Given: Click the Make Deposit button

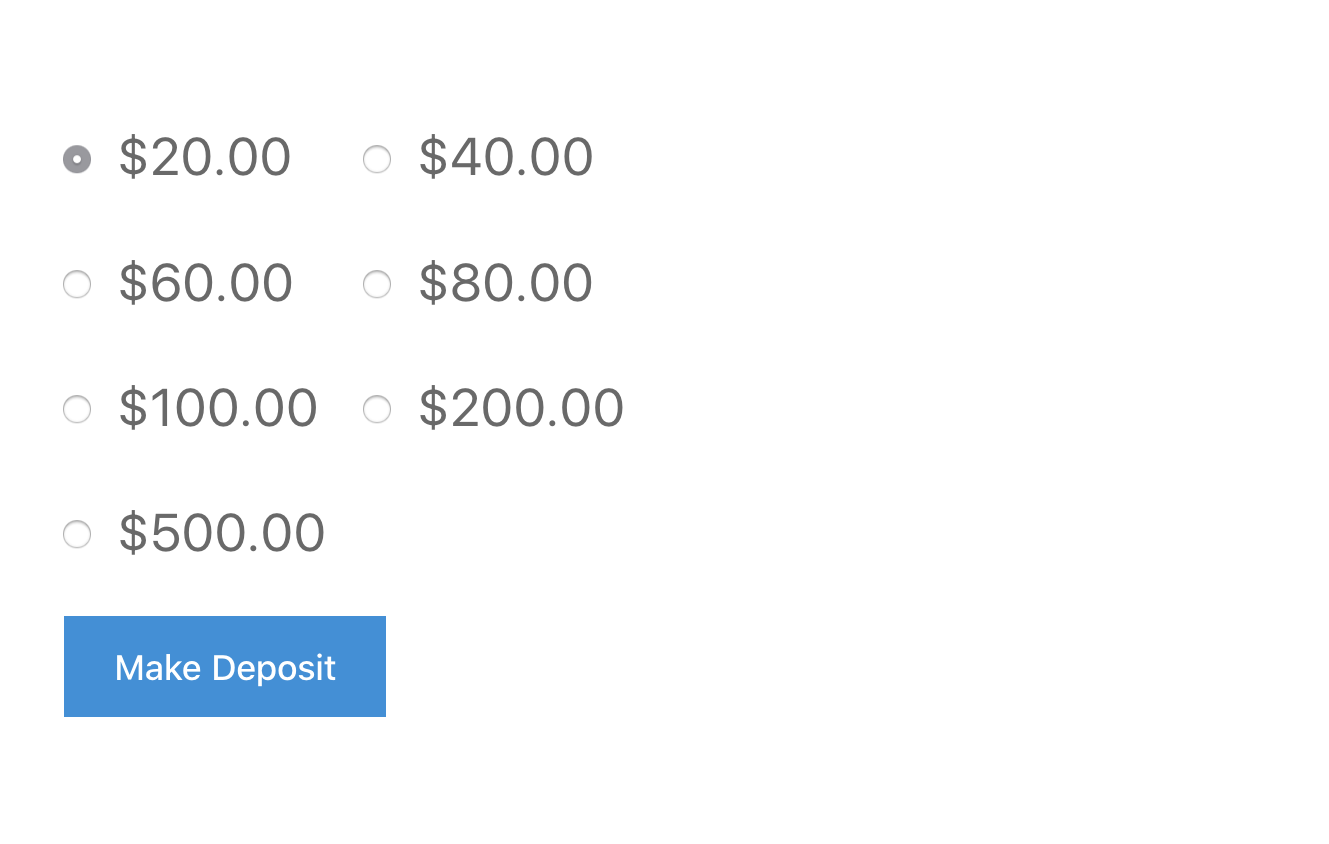Looking at the screenshot, I should tap(225, 667).
